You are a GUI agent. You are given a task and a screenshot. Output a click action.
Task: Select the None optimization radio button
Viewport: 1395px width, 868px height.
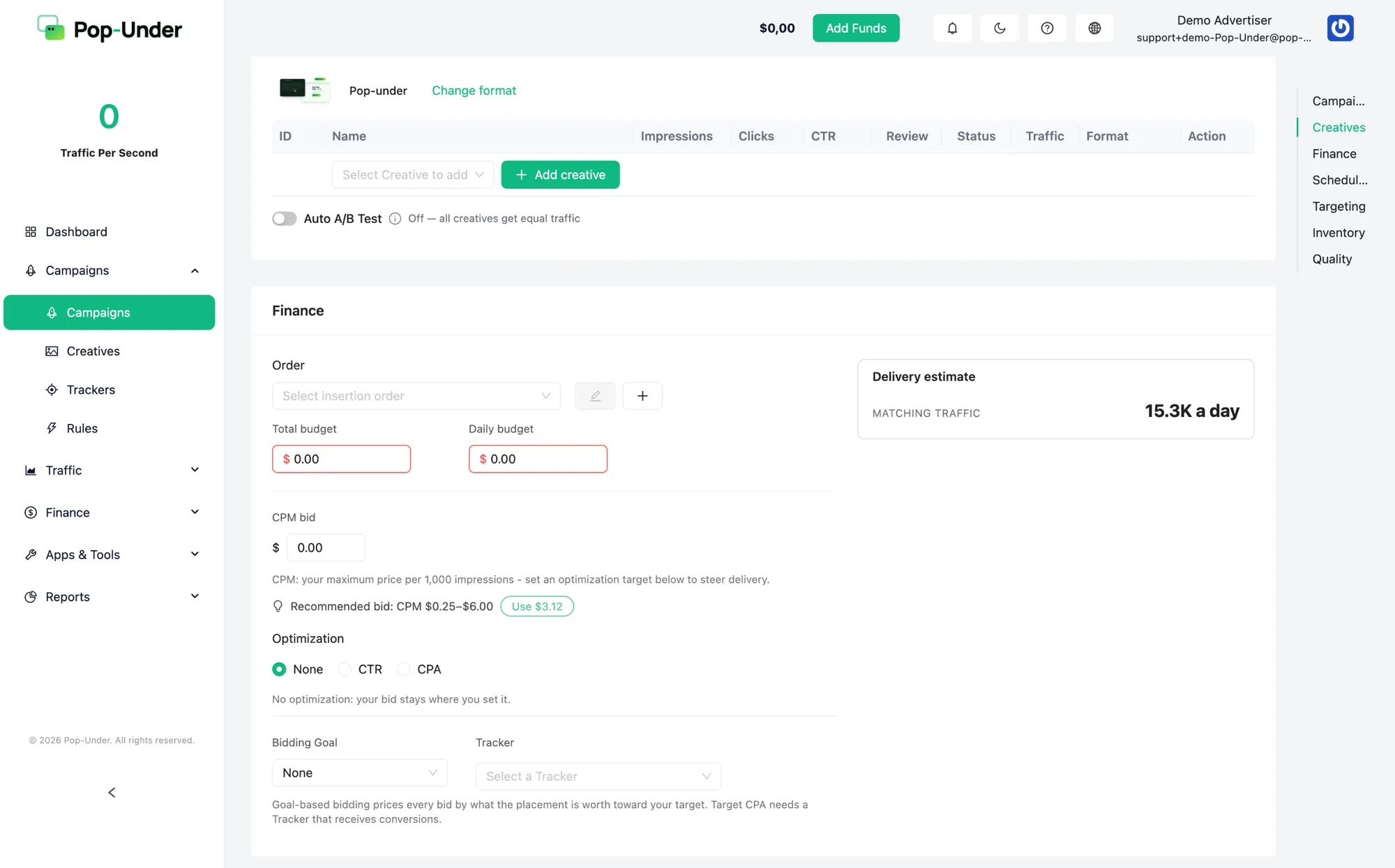(x=279, y=669)
